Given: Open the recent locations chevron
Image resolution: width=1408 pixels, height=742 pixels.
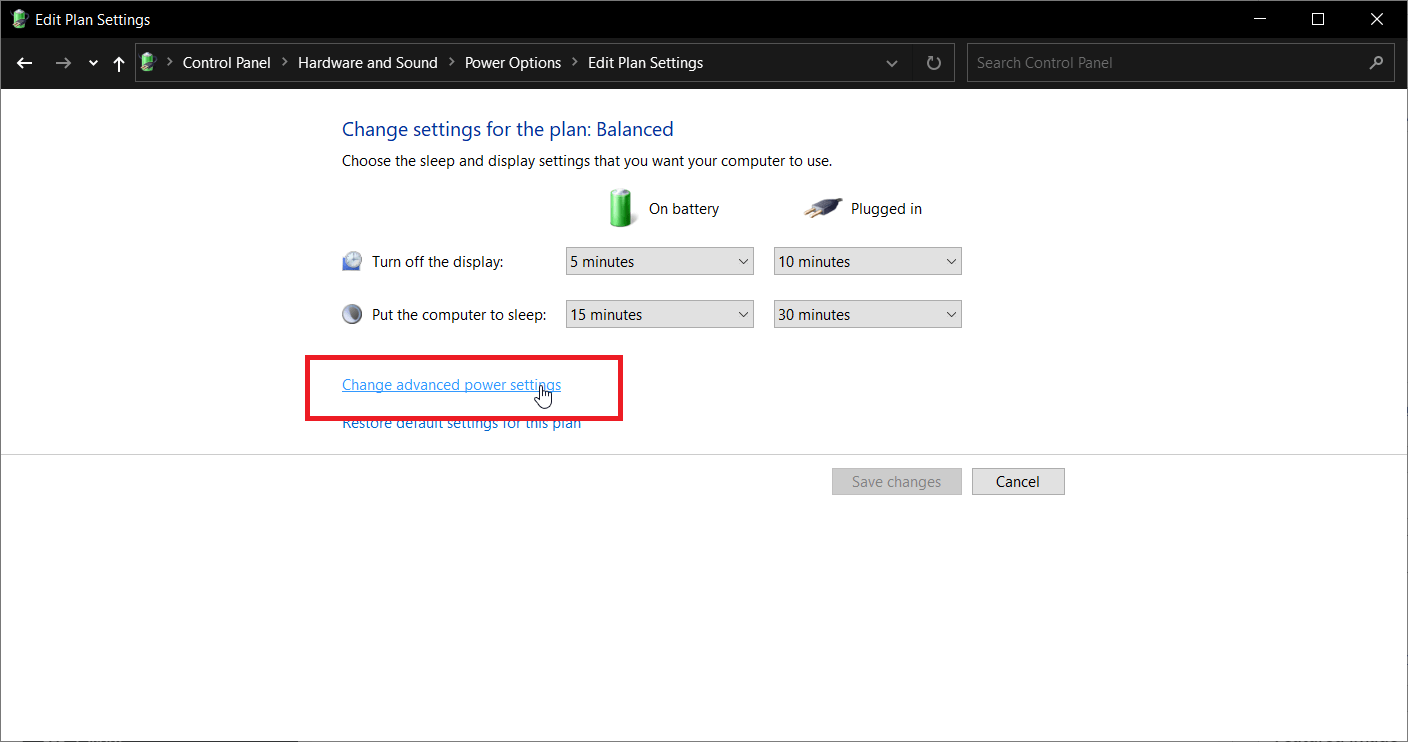Looking at the screenshot, I should 93,63.
